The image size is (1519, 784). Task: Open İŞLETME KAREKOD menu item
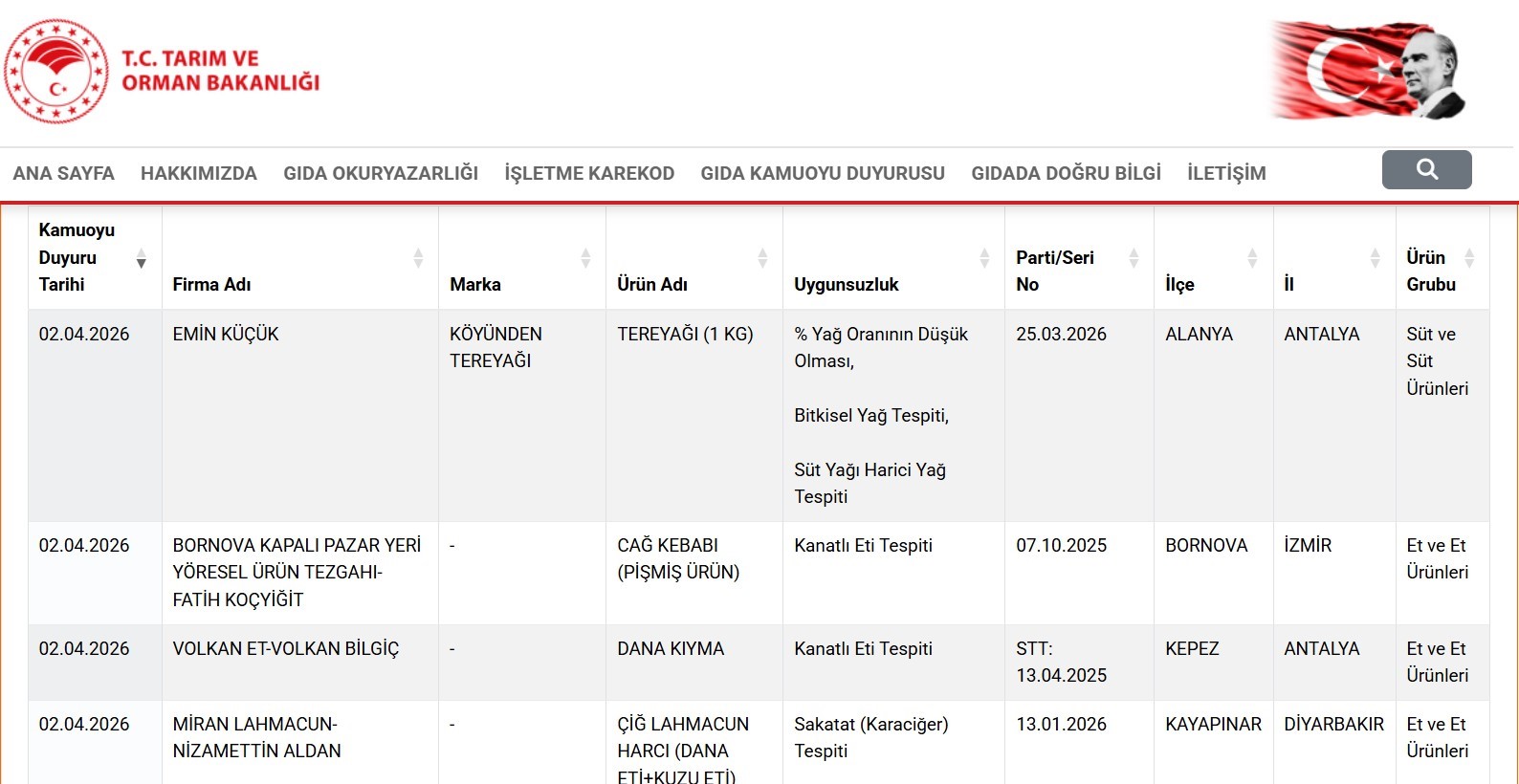click(589, 173)
